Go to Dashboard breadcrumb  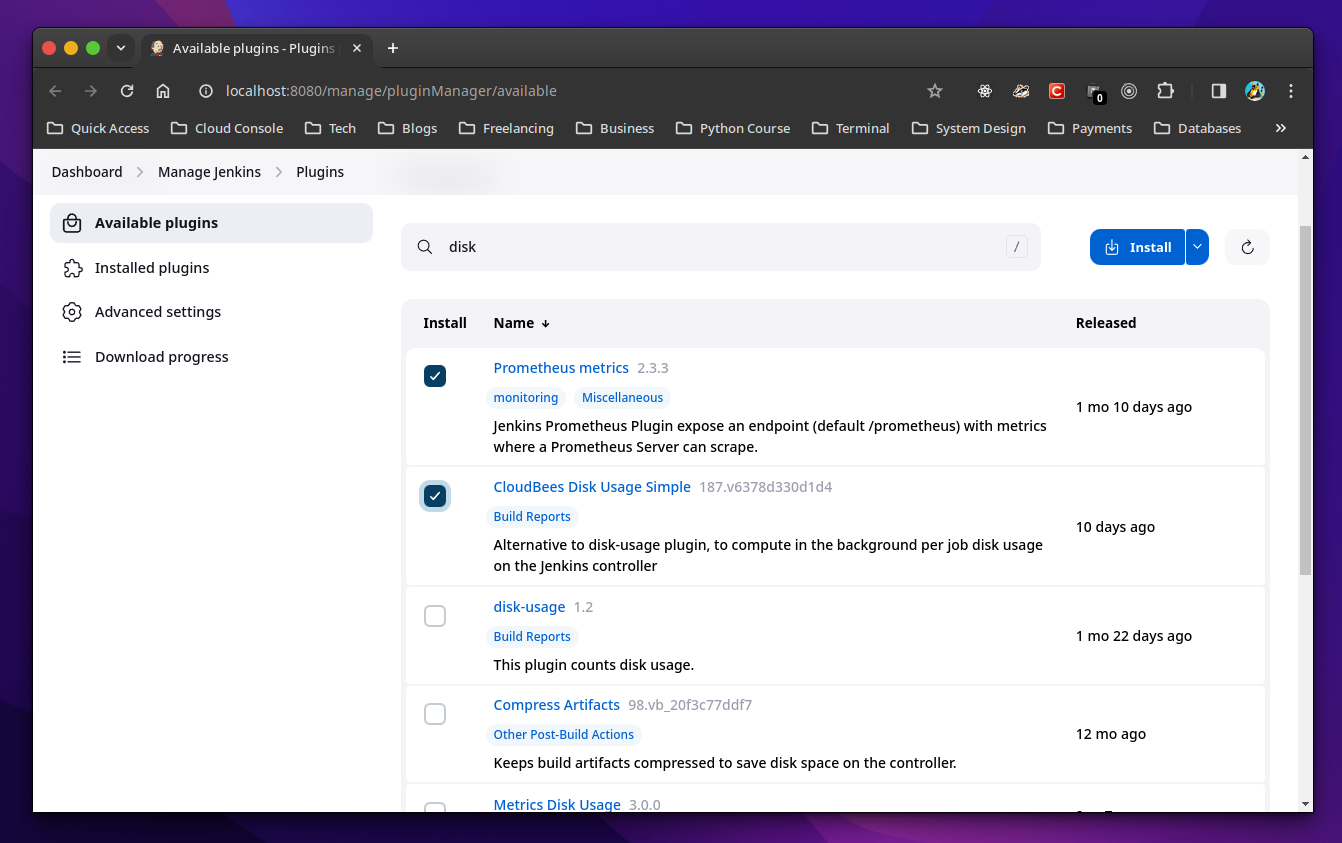tap(87, 172)
